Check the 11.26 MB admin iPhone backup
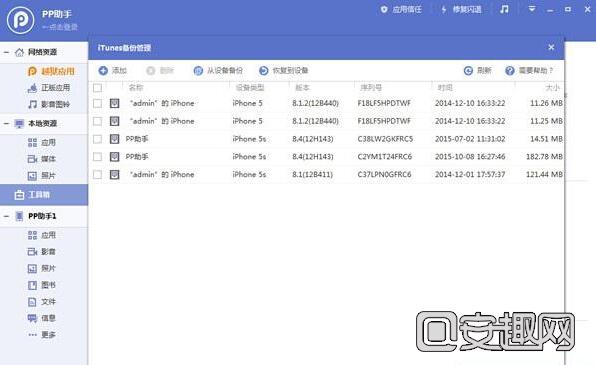Screen dimensions: 596x365 pos(98,103)
